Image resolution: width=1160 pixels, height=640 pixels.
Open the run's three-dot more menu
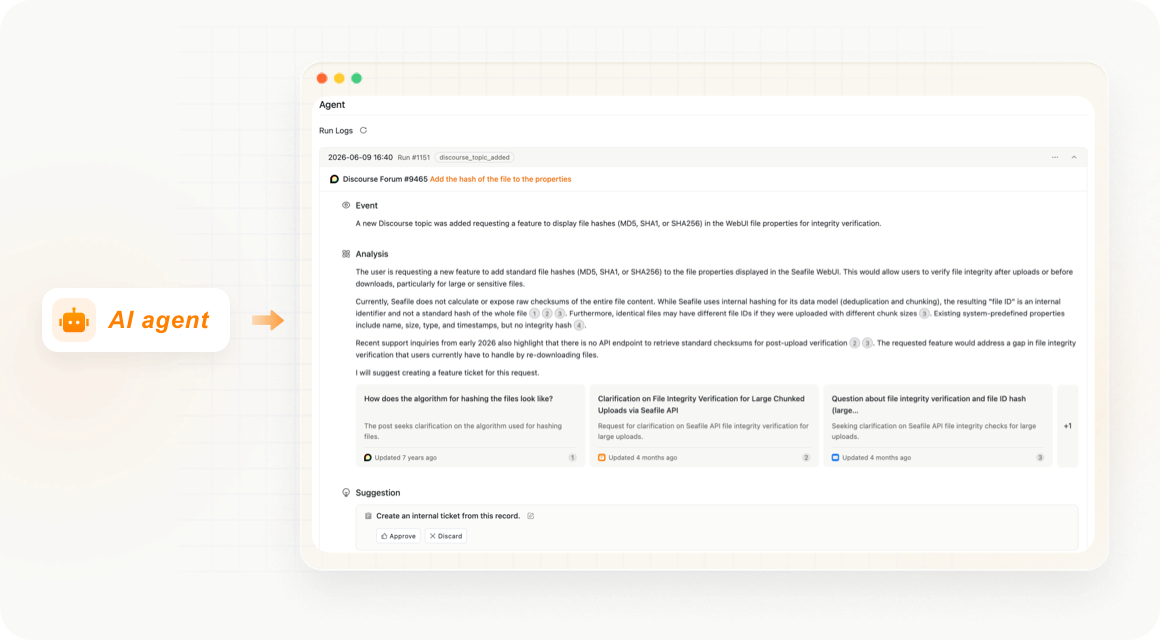(1055, 158)
